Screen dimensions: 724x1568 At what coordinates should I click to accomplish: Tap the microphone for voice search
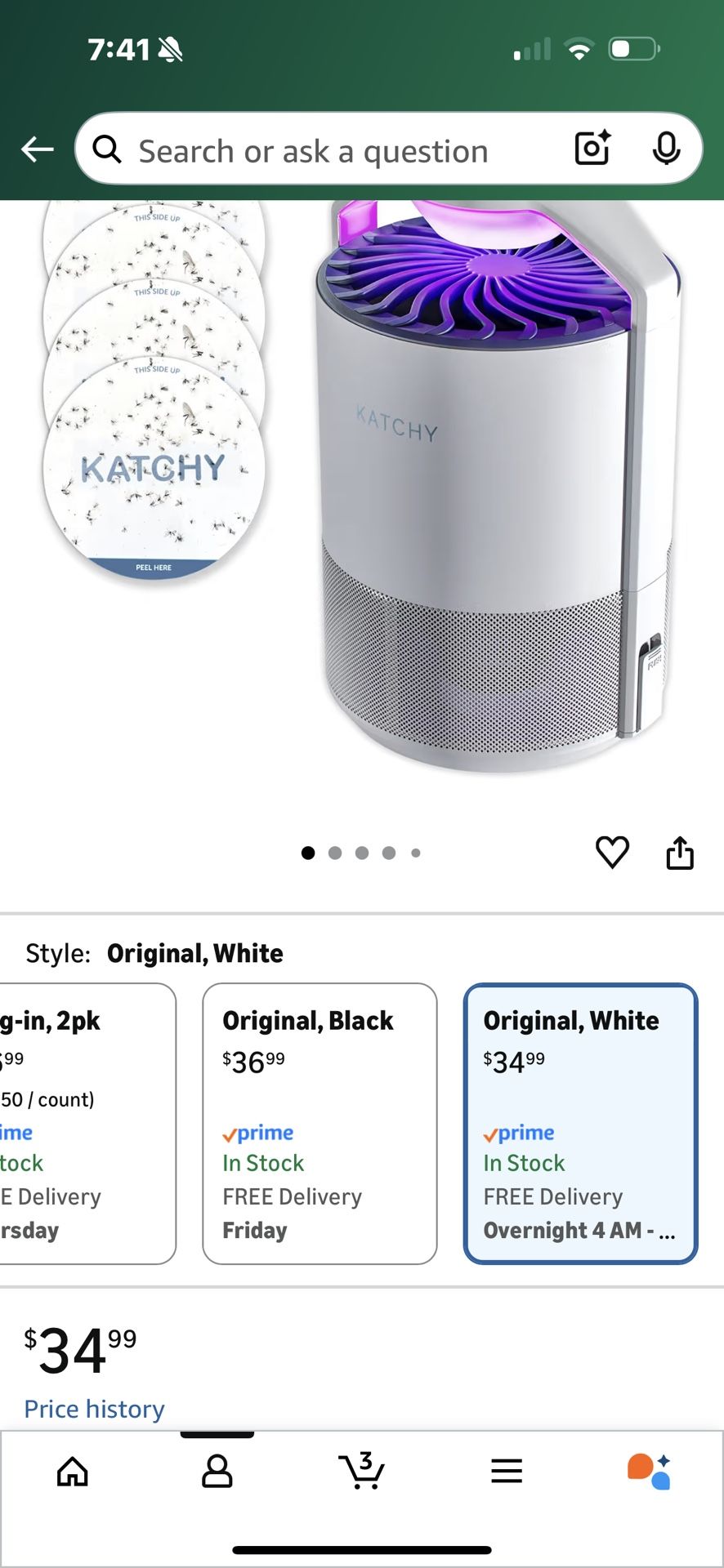[x=668, y=149]
